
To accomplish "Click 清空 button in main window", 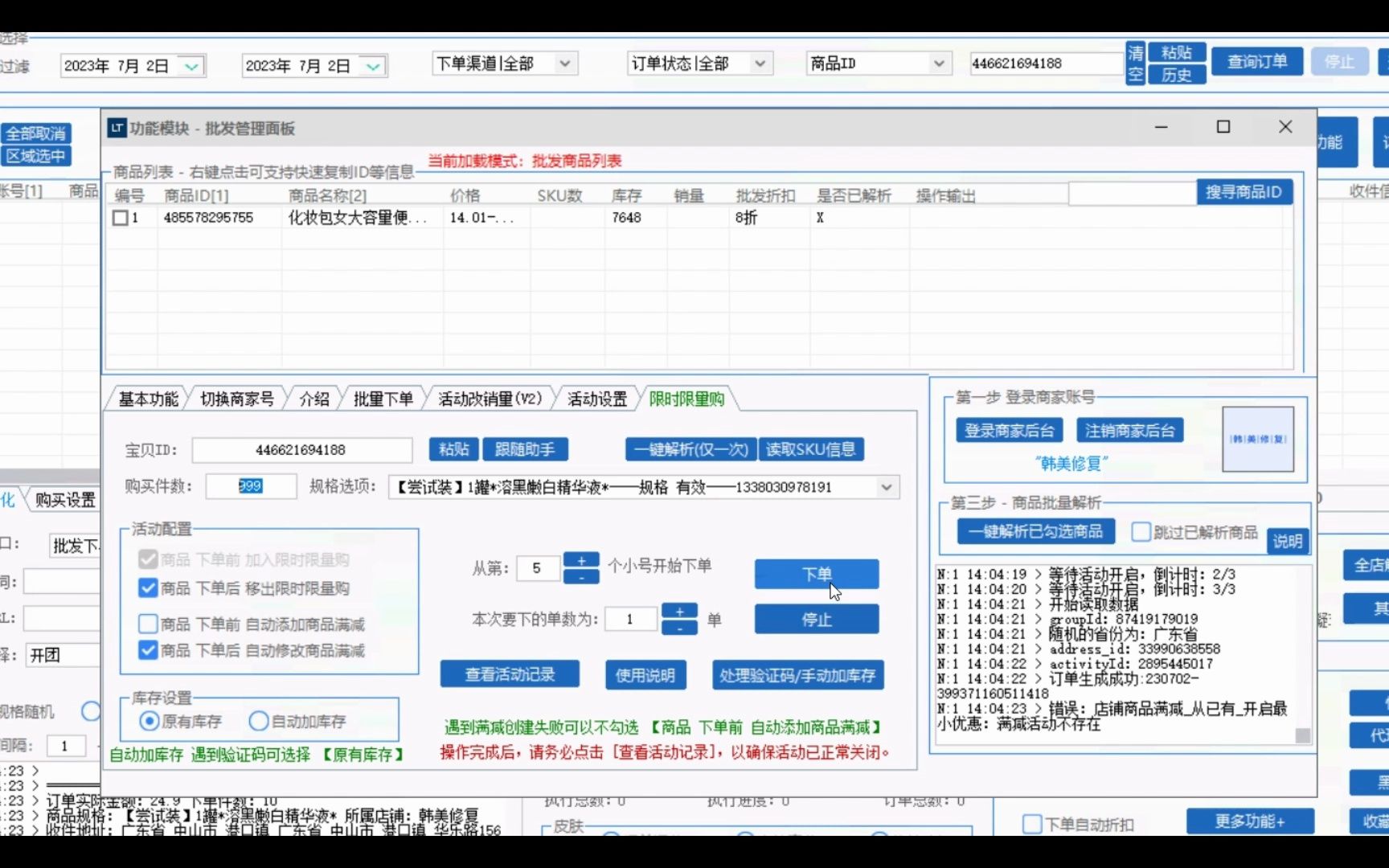I will click(x=1135, y=63).
